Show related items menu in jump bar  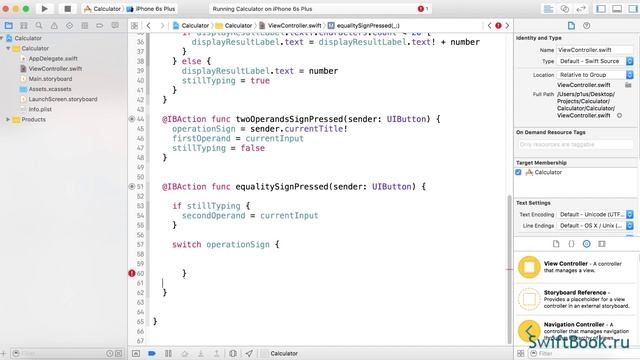click(x=134, y=26)
